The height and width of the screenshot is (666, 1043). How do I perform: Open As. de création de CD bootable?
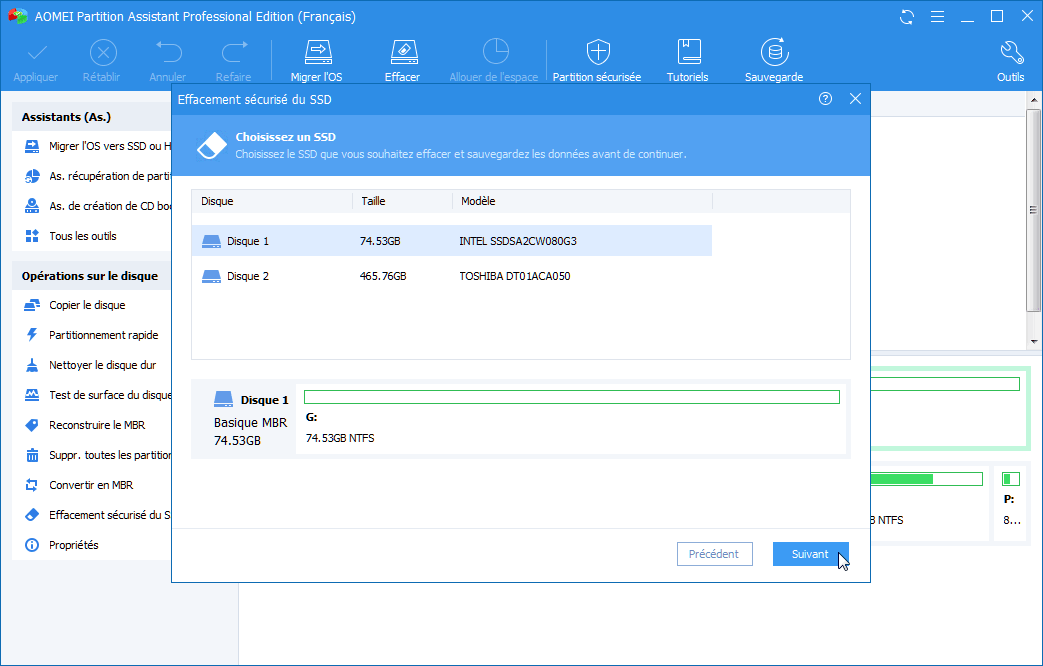[98, 206]
